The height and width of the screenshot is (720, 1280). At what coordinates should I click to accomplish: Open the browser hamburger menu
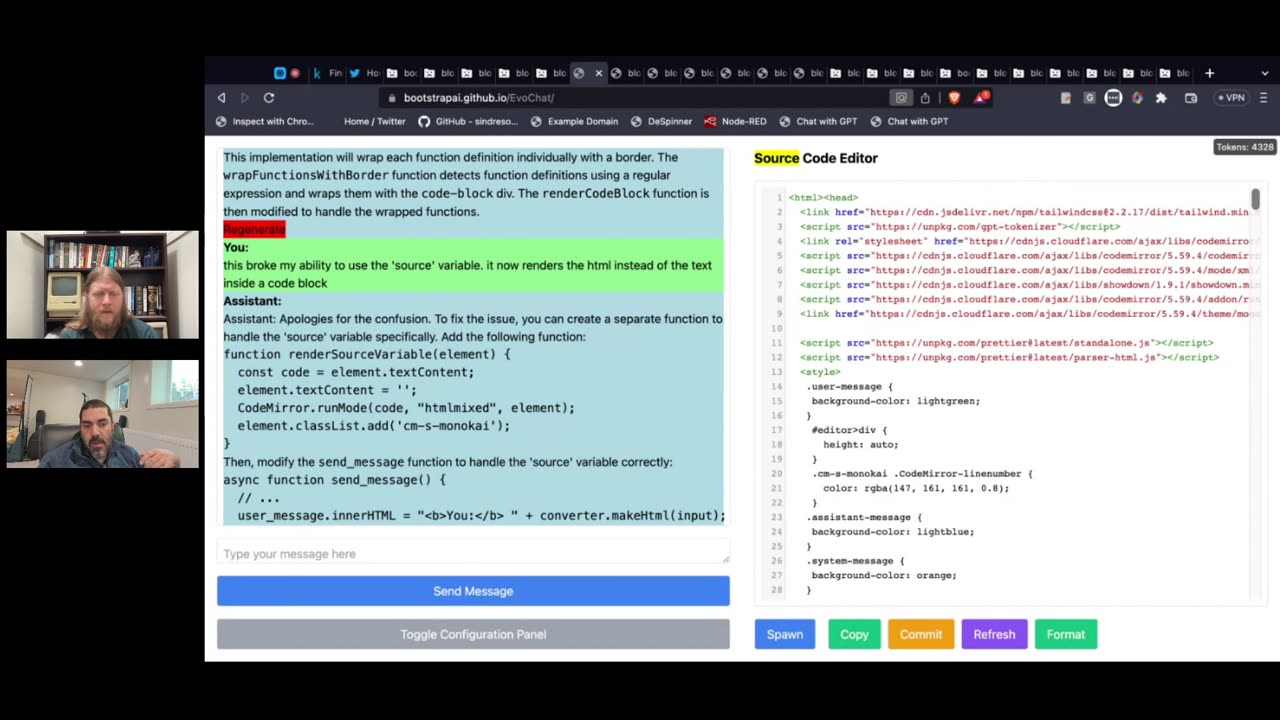(x=1264, y=98)
